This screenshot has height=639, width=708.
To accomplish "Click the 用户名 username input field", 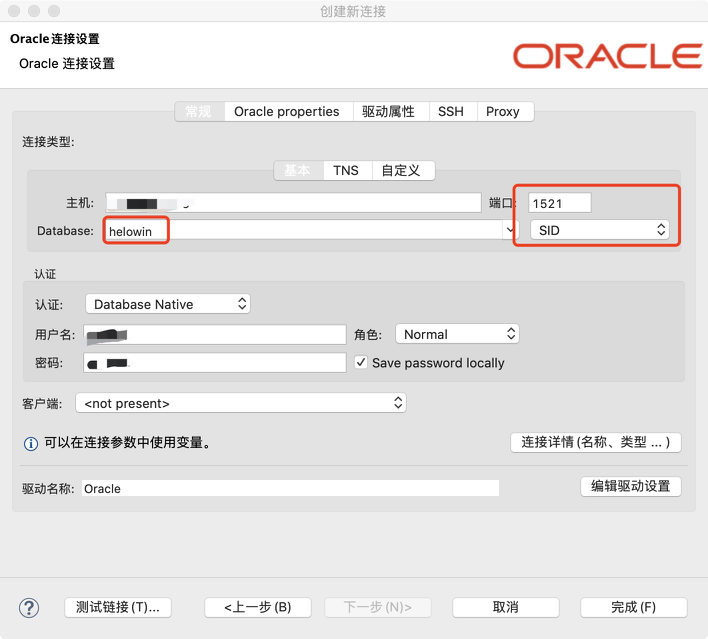I will pyautogui.click(x=215, y=335).
